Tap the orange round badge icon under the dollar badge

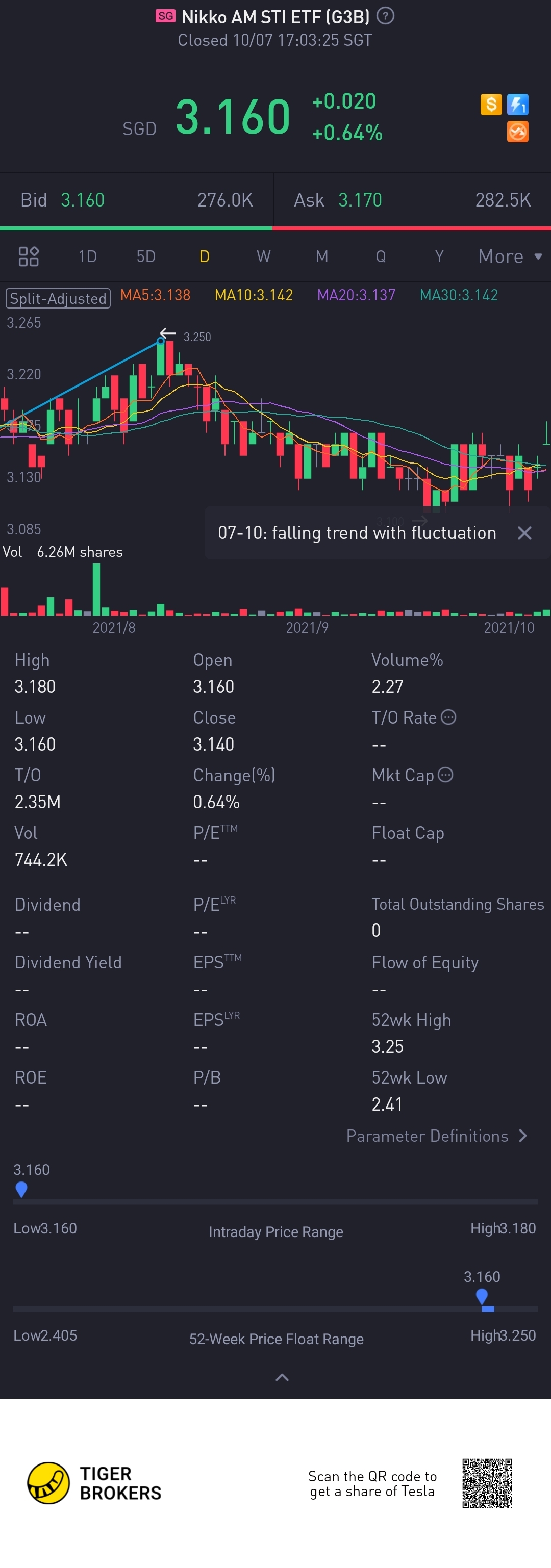click(517, 132)
